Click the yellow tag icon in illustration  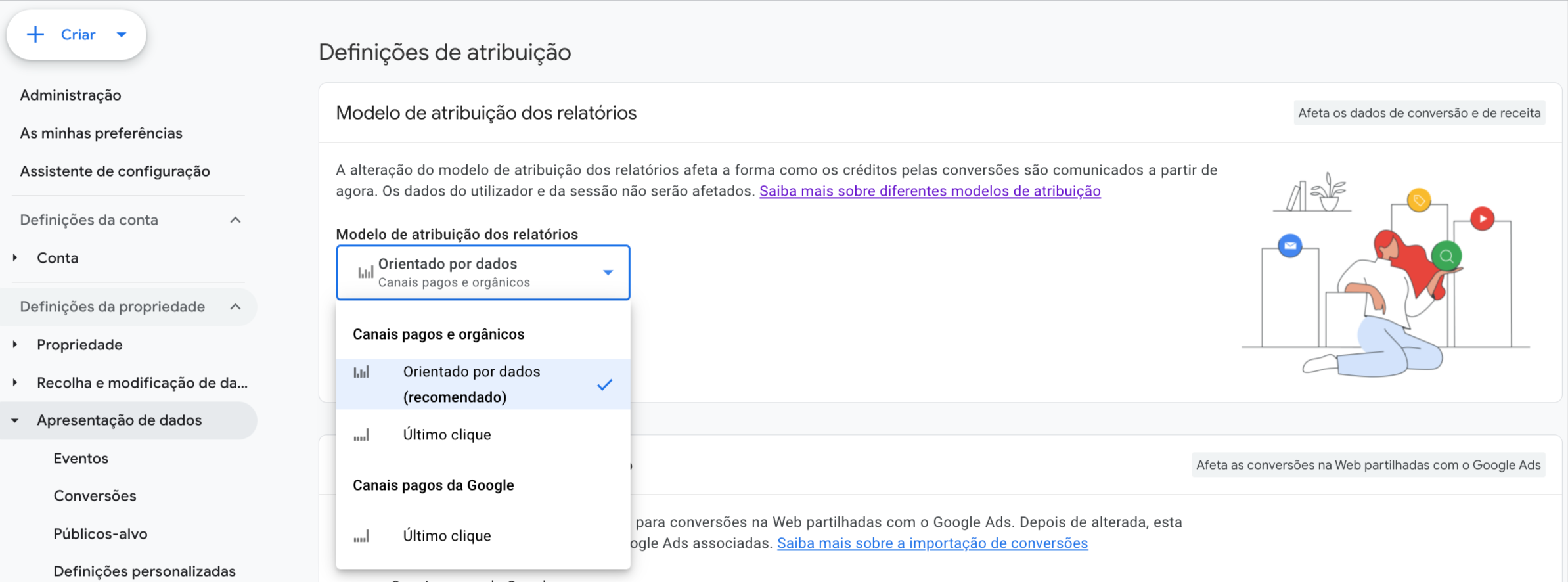point(1419,200)
